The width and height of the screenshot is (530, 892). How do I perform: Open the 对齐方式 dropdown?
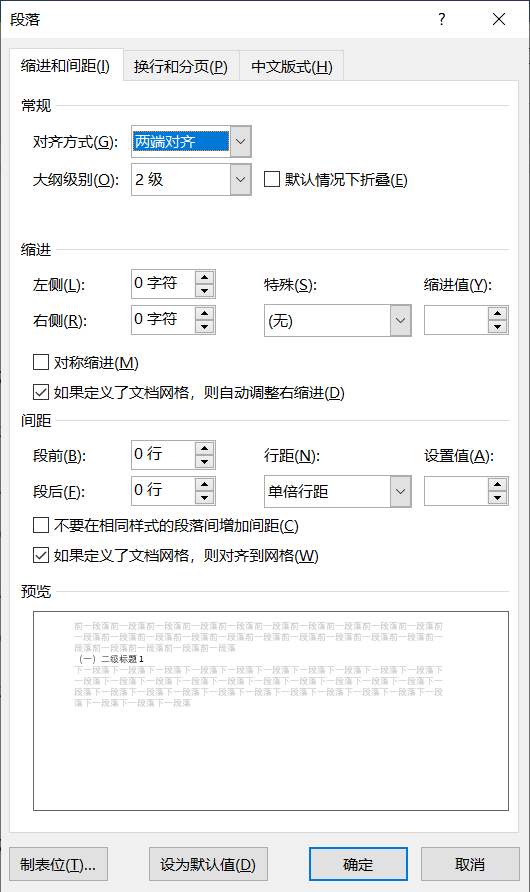tap(241, 141)
